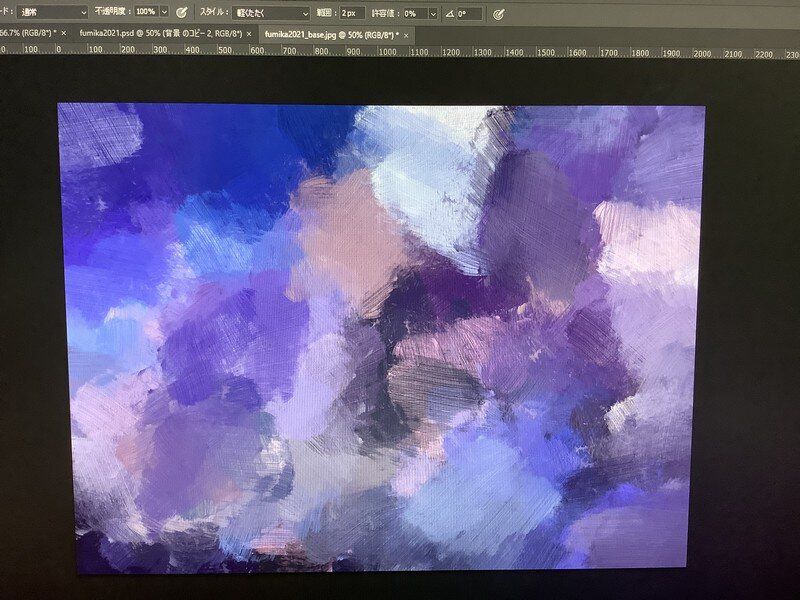The image size is (800, 600).
Task: Toggle pressure icon next to opacity field
Action: [x=181, y=13]
